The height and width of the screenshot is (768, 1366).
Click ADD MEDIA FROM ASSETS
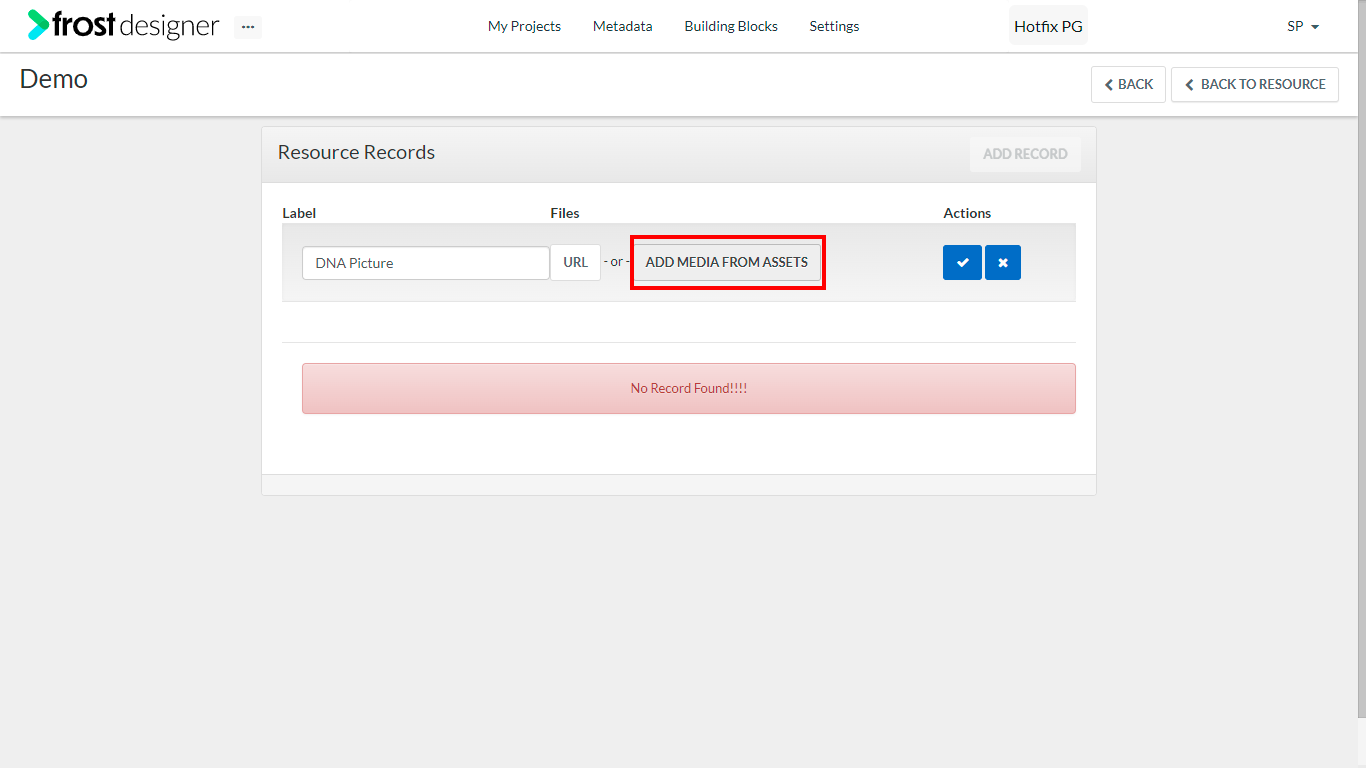click(727, 262)
